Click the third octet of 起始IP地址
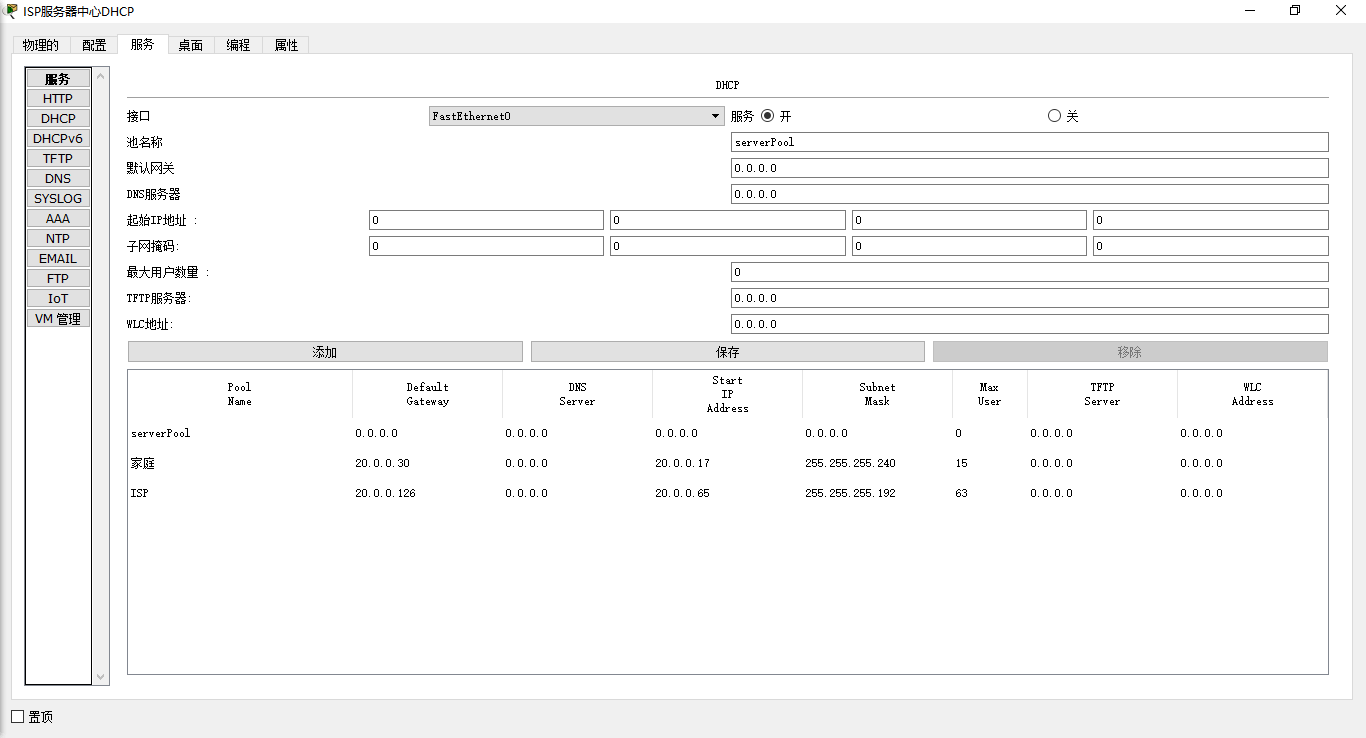 969,220
